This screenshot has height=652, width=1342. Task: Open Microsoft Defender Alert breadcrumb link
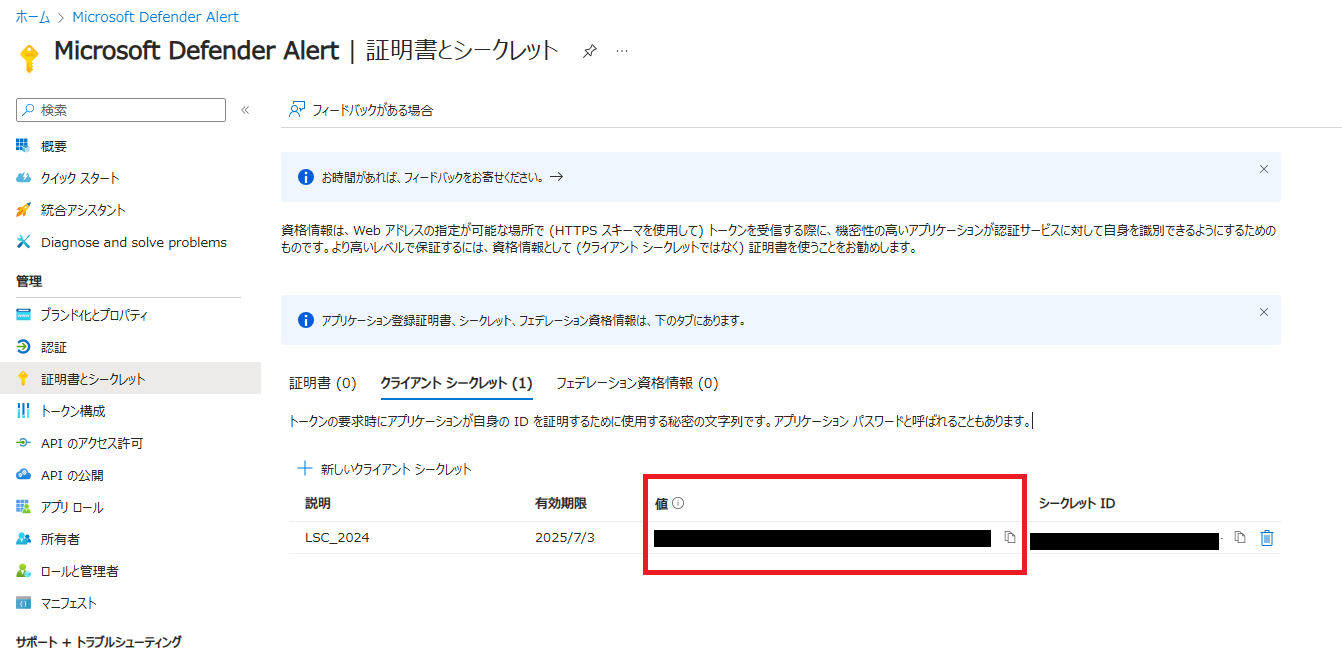pos(155,17)
